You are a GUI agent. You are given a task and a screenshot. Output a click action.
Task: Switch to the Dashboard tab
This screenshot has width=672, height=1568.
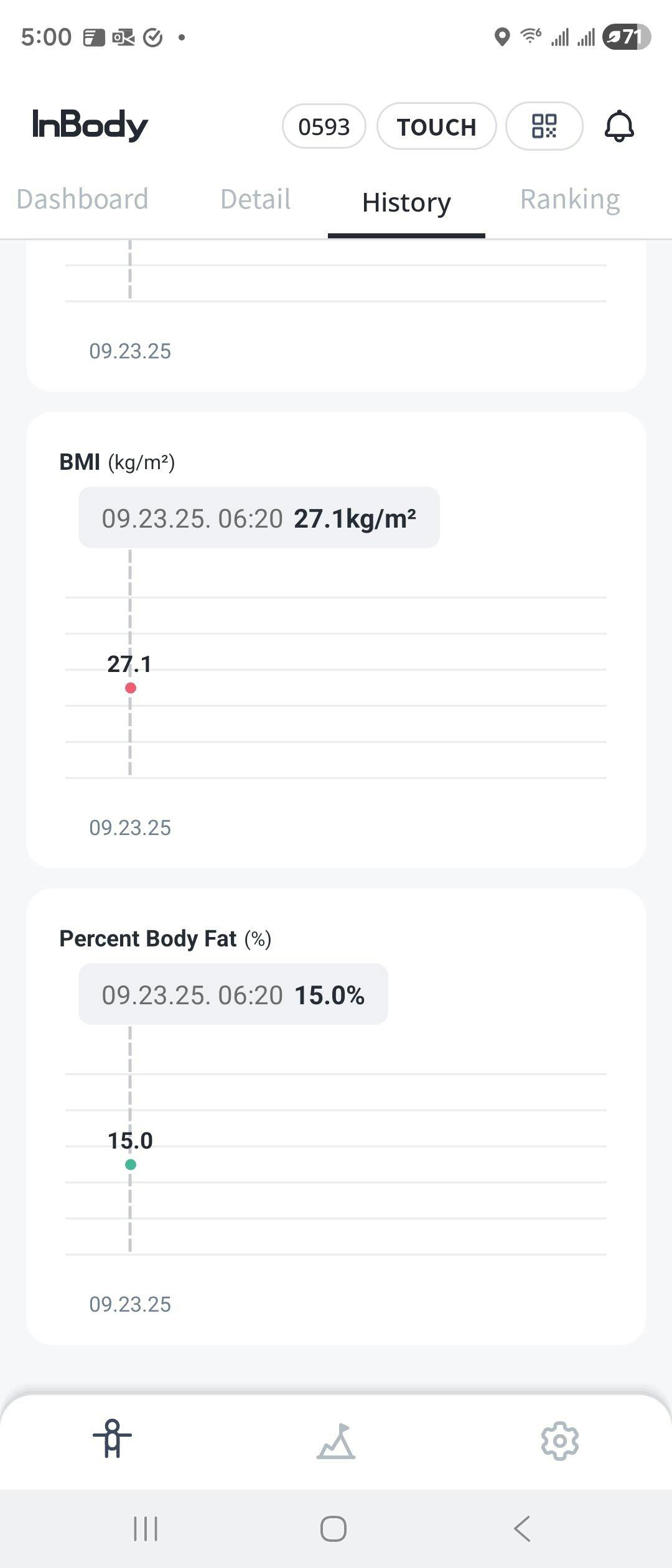[x=82, y=200]
